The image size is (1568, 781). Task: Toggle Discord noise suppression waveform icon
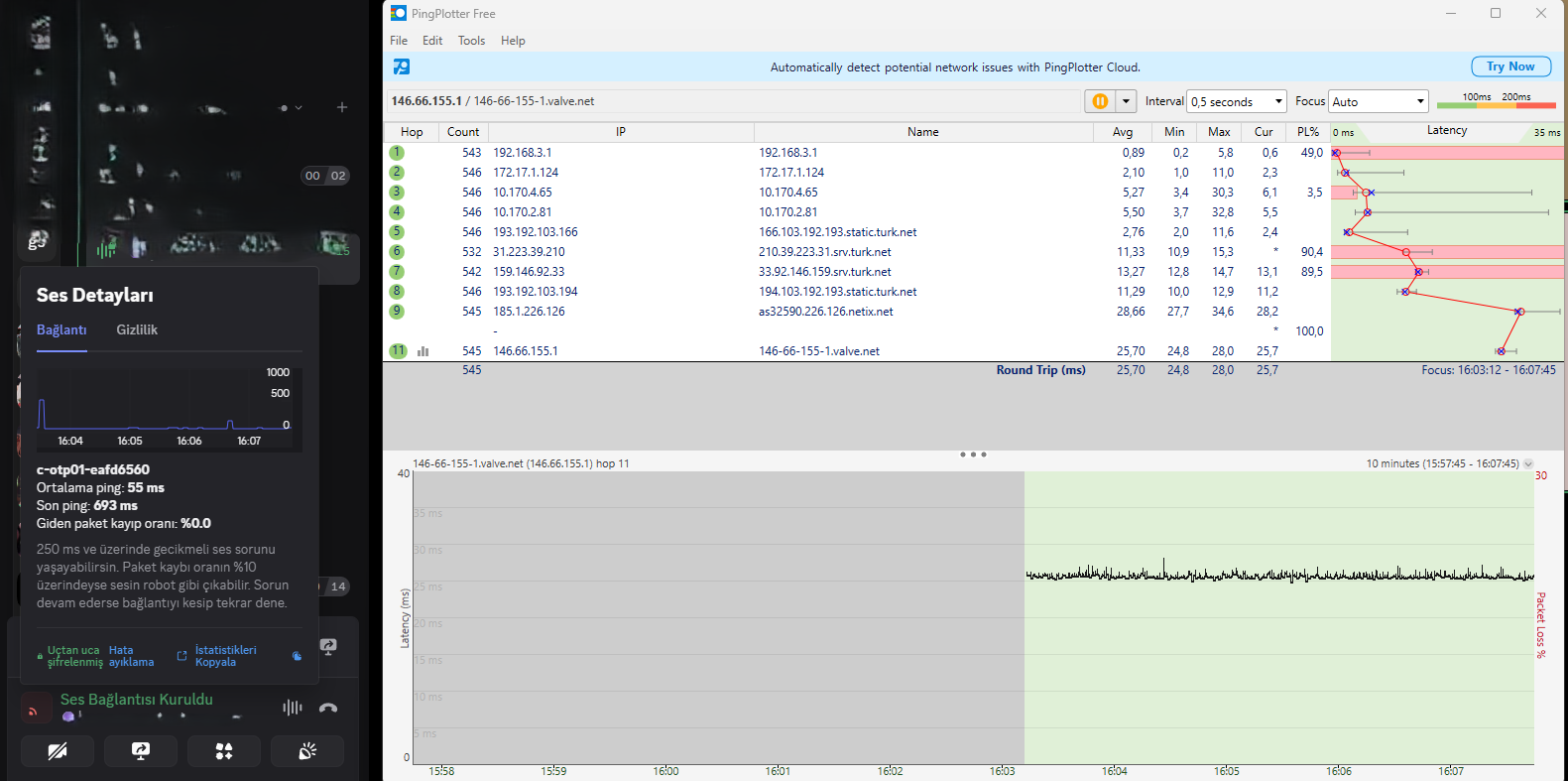pos(292,708)
